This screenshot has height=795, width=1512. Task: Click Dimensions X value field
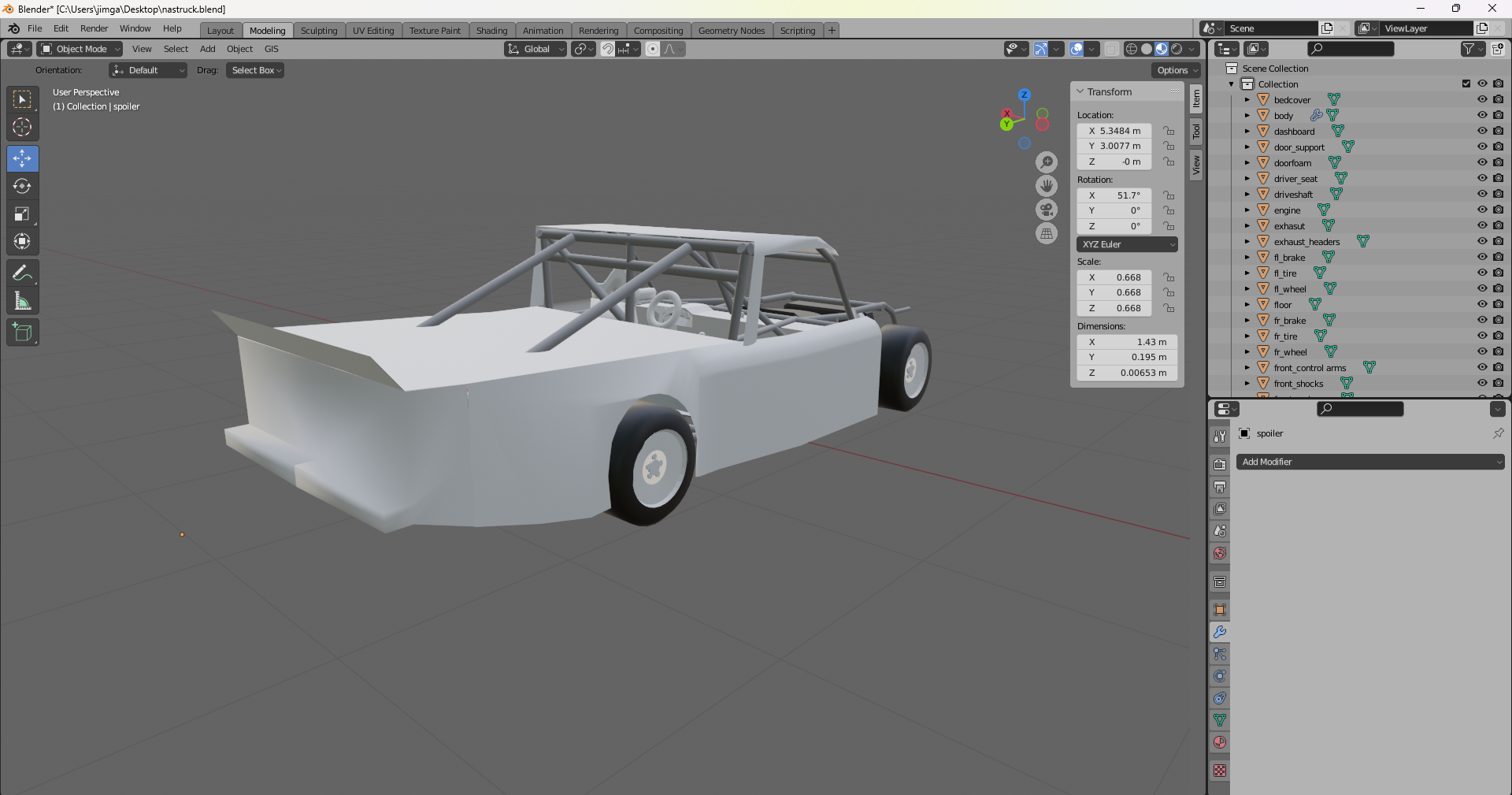click(x=1127, y=342)
